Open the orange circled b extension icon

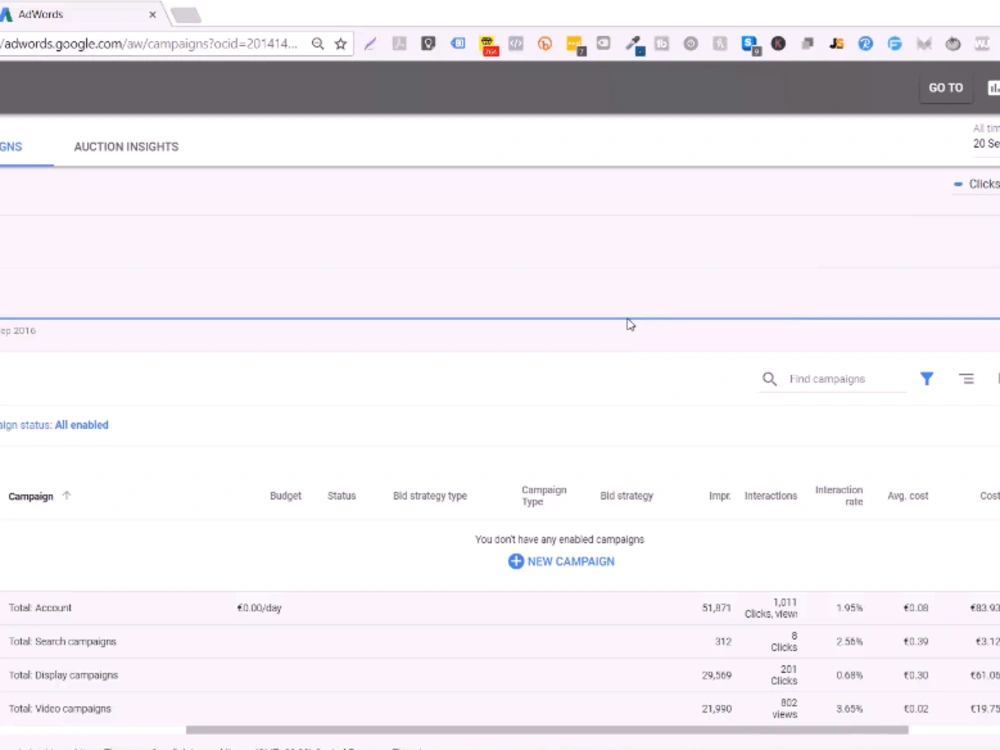coord(545,43)
